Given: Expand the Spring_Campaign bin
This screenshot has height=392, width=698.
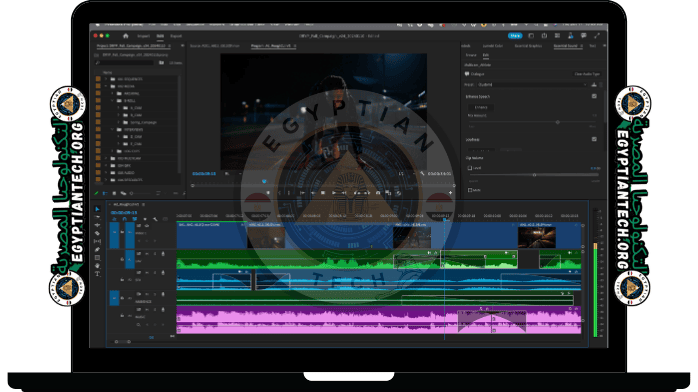Looking at the screenshot, I should [x=119, y=122].
